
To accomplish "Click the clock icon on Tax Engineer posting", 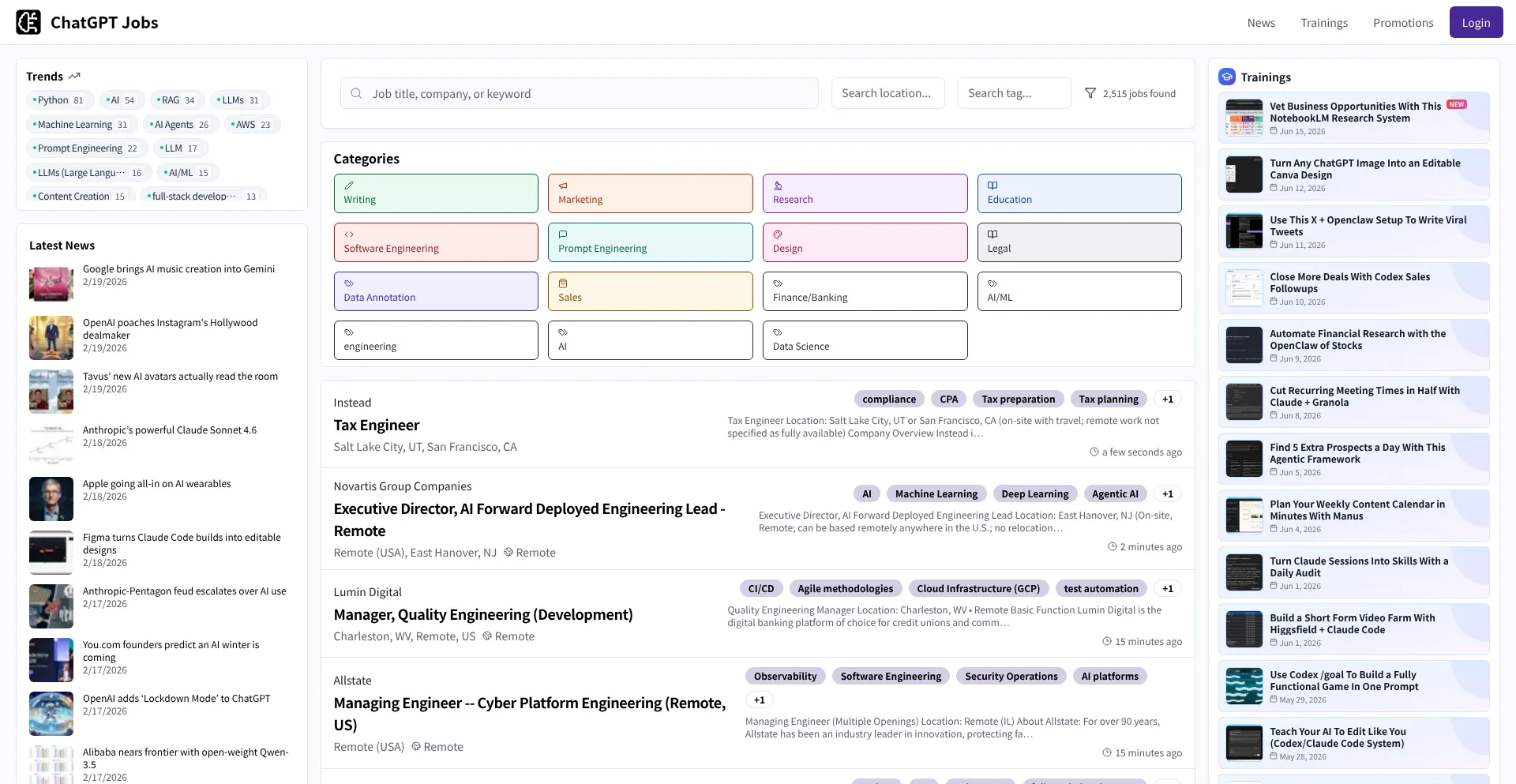I will (x=1094, y=452).
